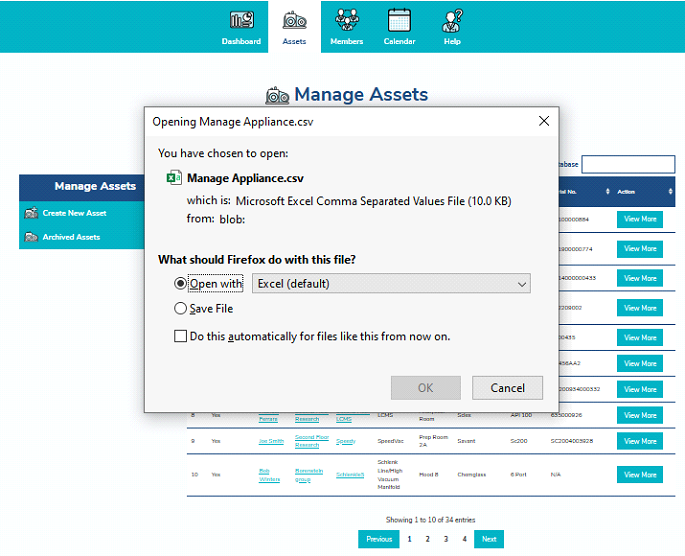Click the Excel file icon in dialog

pos(172,178)
